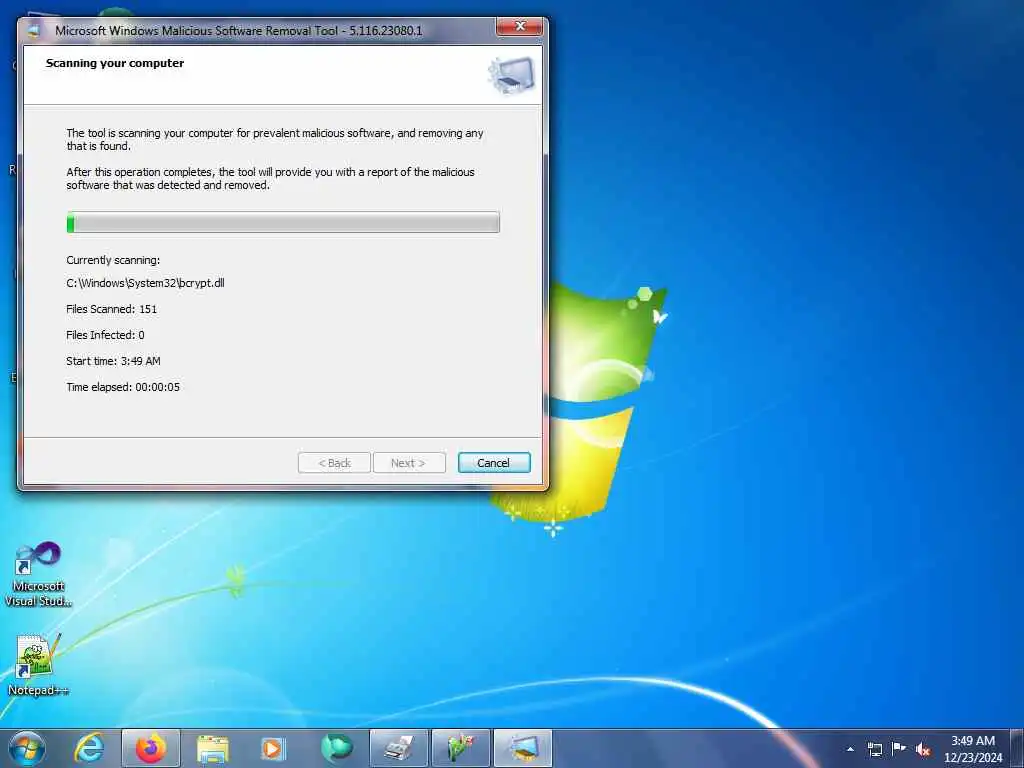Open the taskbar clock showing 3:49 AM
Image resolution: width=1024 pixels, height=768 pixels.
[973, 749]
